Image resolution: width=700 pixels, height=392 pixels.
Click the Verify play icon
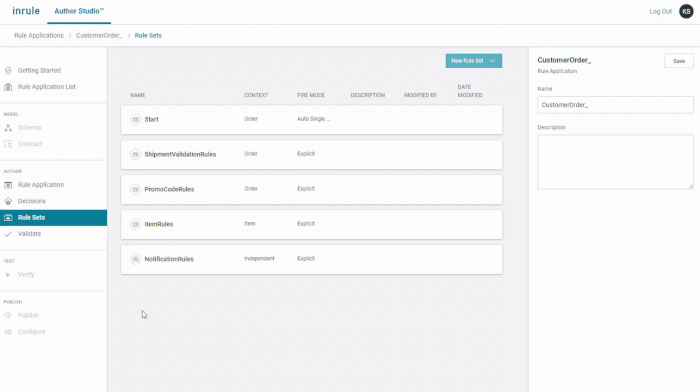point(8,275)
